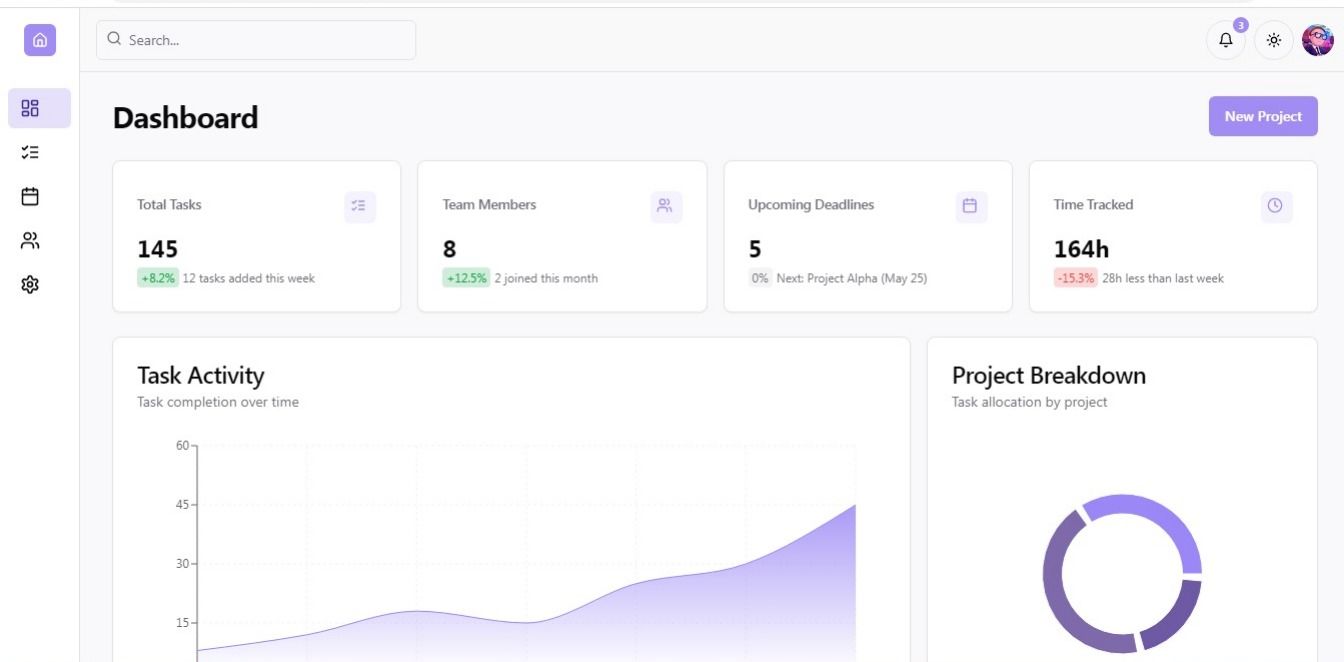This screenshot has height=662, width=1344.
Task: Click the New Project button
Action: (1263, 116)
